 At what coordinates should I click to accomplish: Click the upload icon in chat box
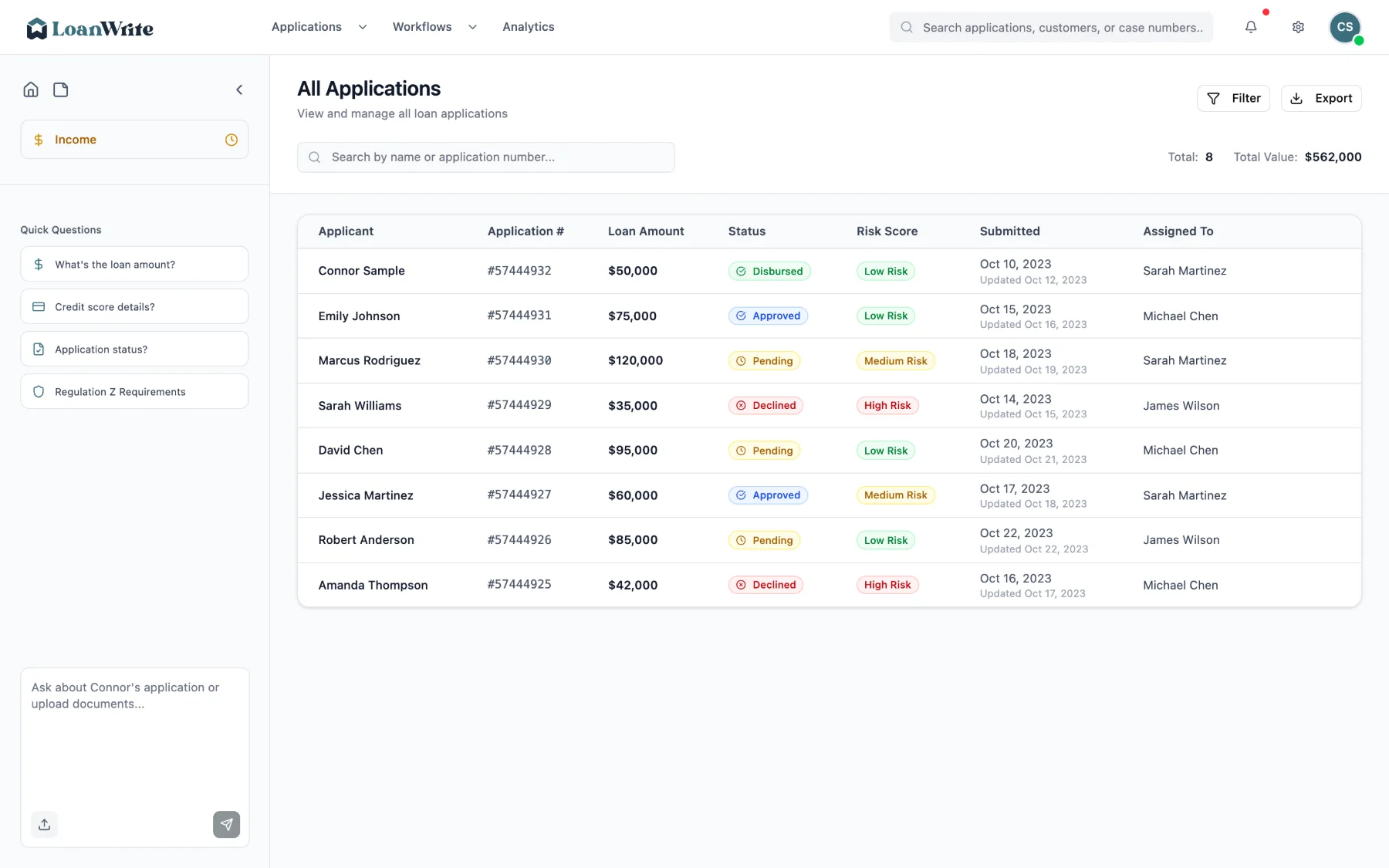pos(44,824)
